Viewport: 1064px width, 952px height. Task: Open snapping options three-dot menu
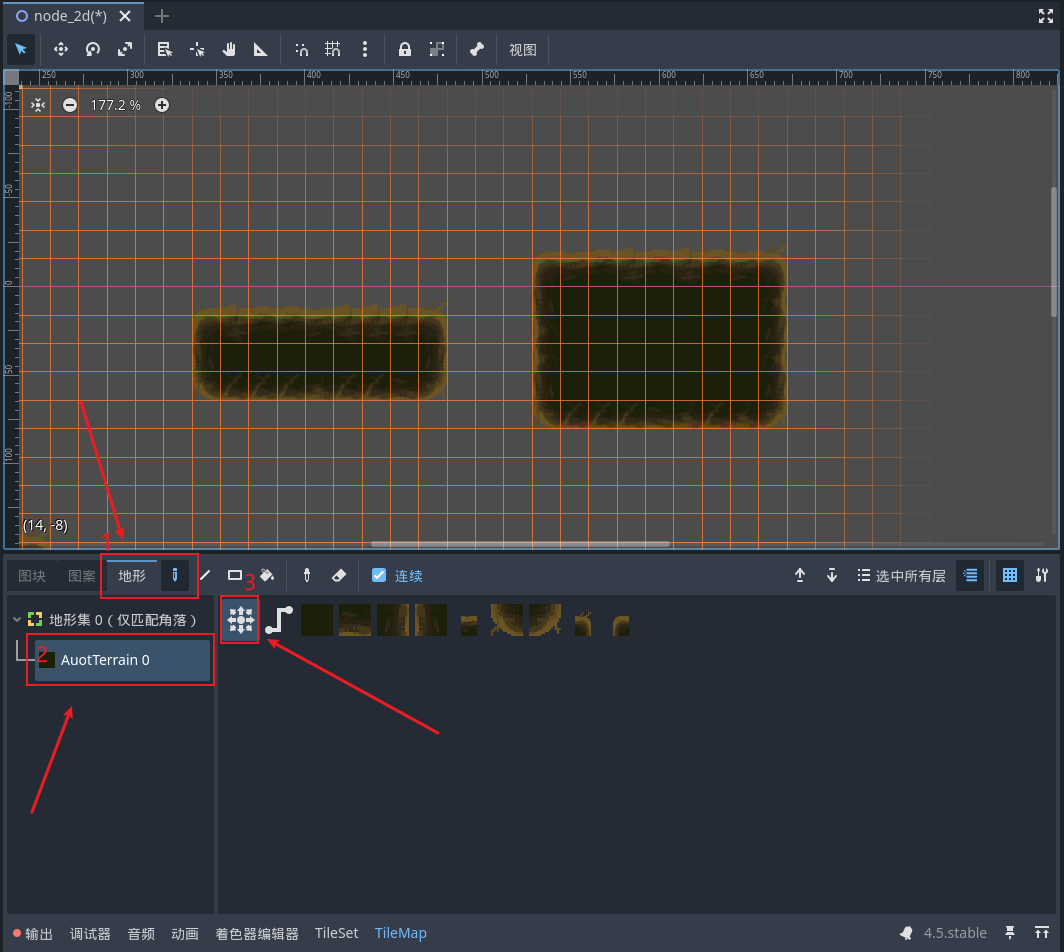(365, 49)
